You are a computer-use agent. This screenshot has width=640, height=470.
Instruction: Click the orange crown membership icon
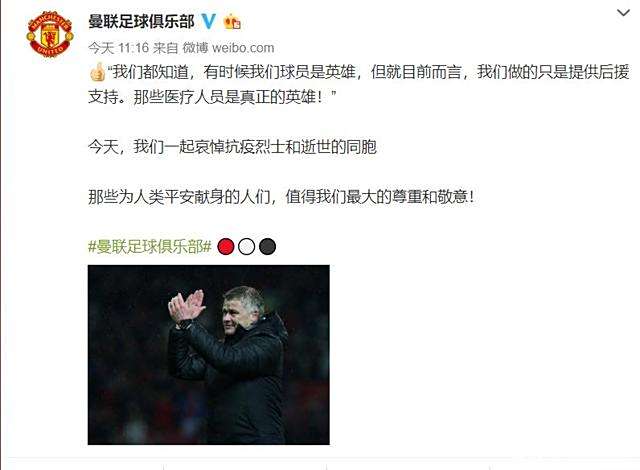tap(232, 22)
